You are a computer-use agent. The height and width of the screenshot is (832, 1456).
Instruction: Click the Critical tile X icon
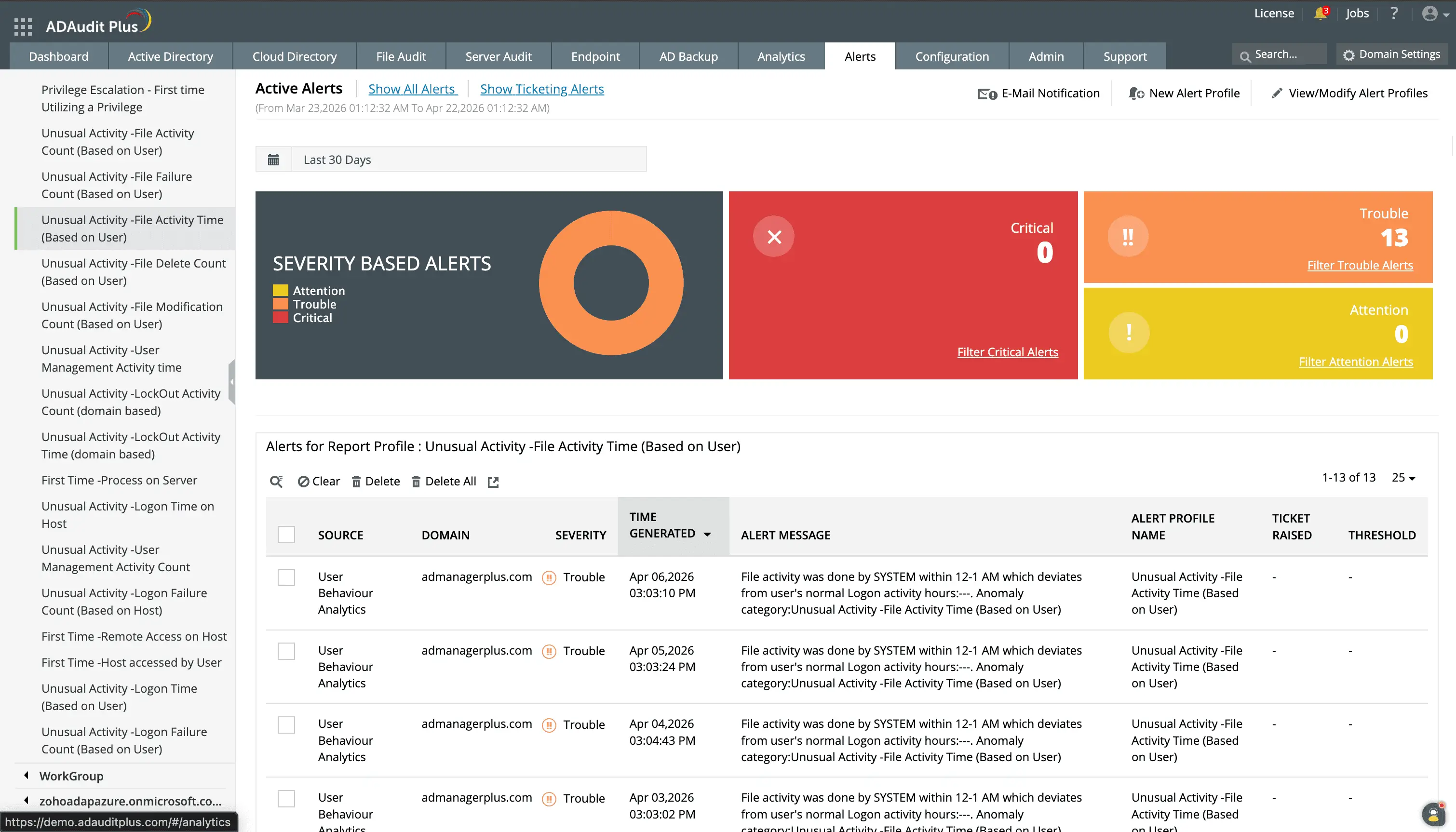tap(774, 236)
